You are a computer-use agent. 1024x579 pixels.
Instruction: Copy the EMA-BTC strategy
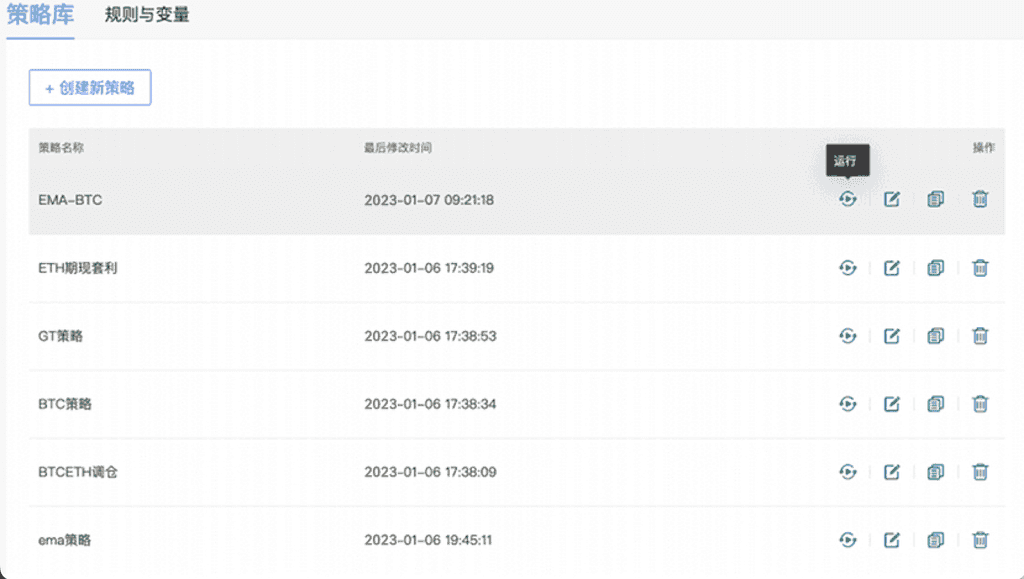click(x=936, y=199)
